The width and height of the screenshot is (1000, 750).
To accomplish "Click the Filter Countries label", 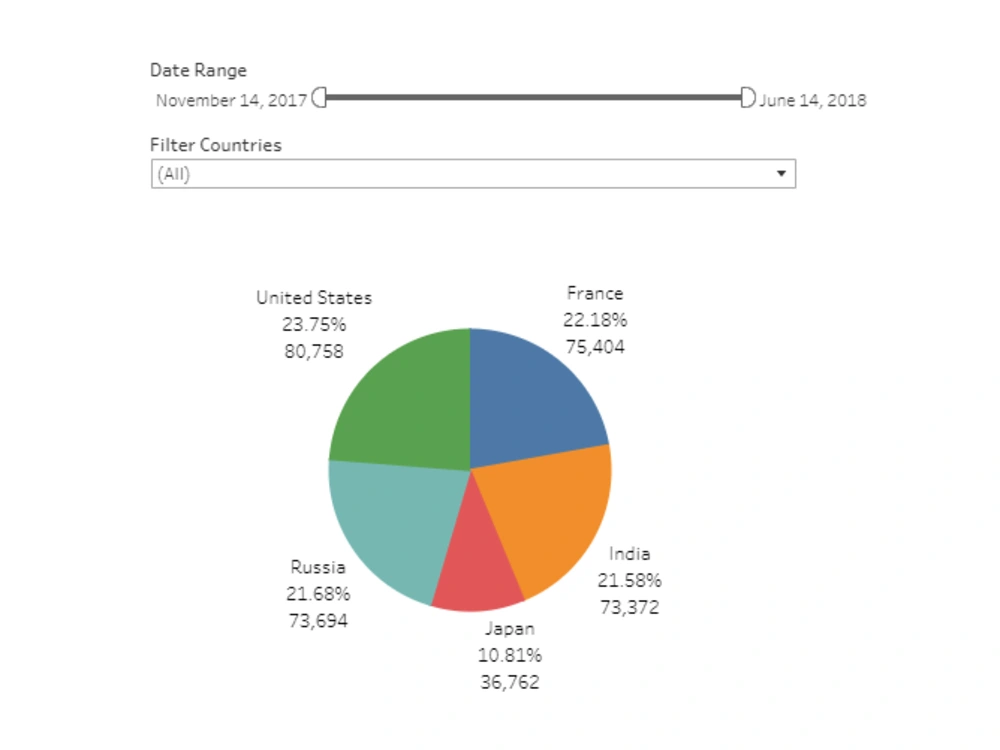I will click(x=215, y=145).
